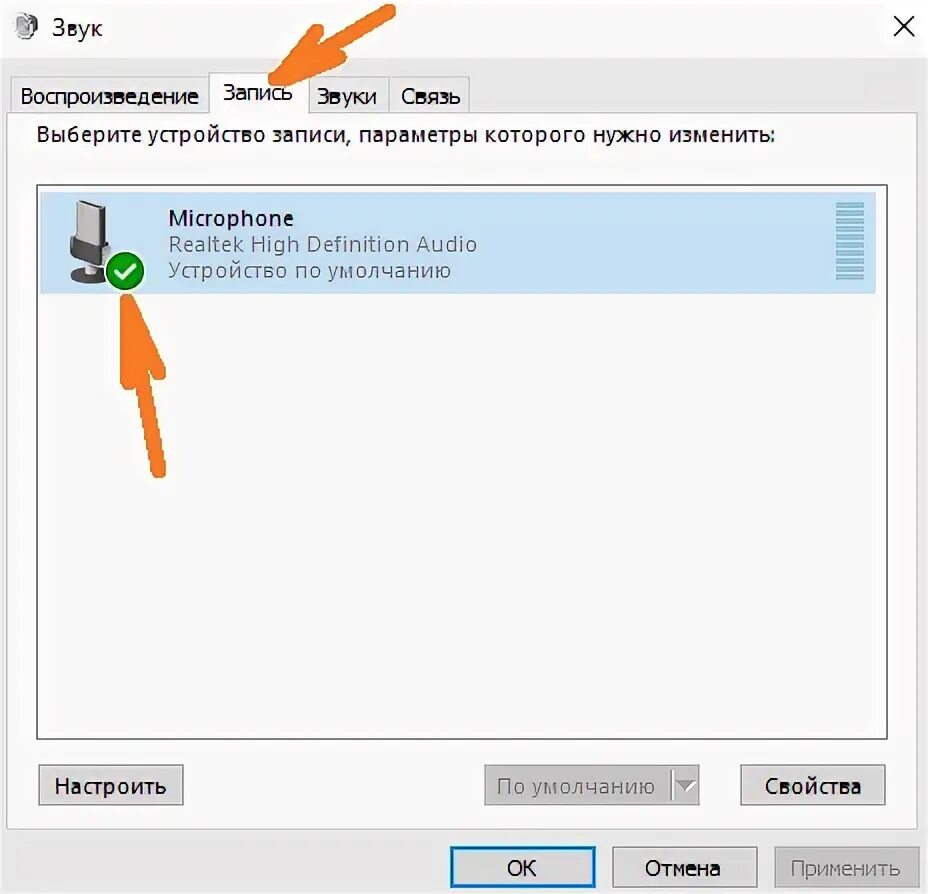Go to the Звуки tab
This screenshot has width=928, height=894.
click(348, 95)
